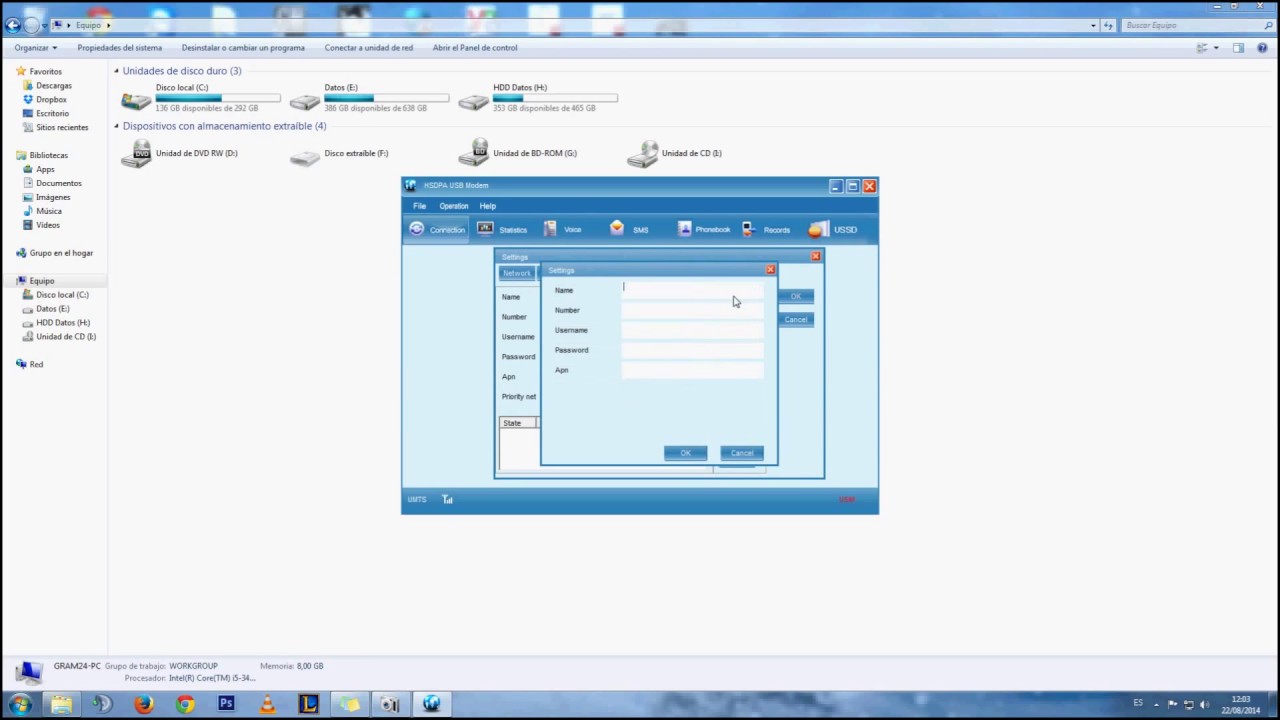The width and height of the screenshot is (1280, 720).
Task: Open the address bar history dropdown in Explorer
Action: (x=1093, y=25)
